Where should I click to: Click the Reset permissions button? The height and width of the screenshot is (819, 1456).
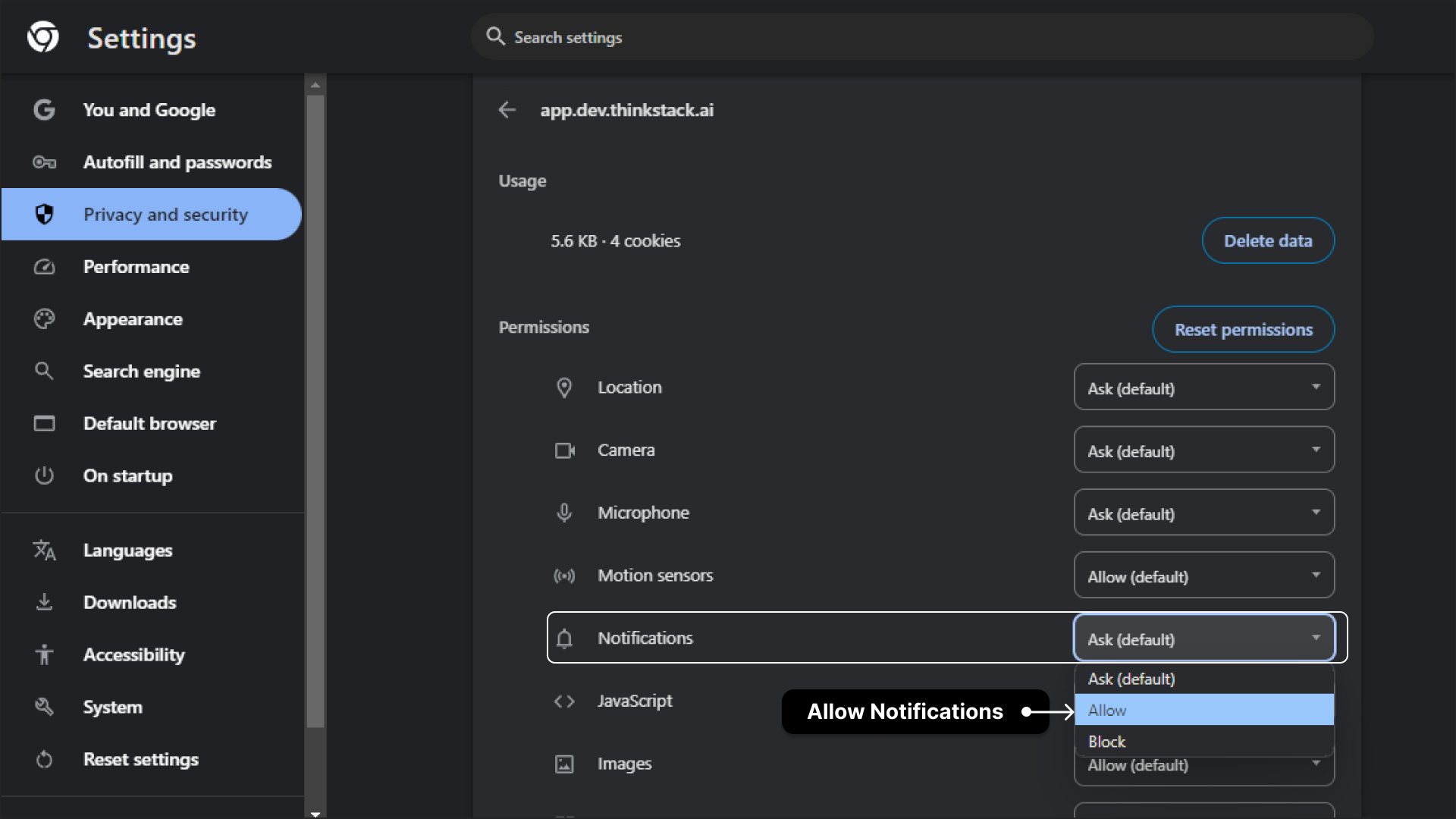coord(1244,329)
